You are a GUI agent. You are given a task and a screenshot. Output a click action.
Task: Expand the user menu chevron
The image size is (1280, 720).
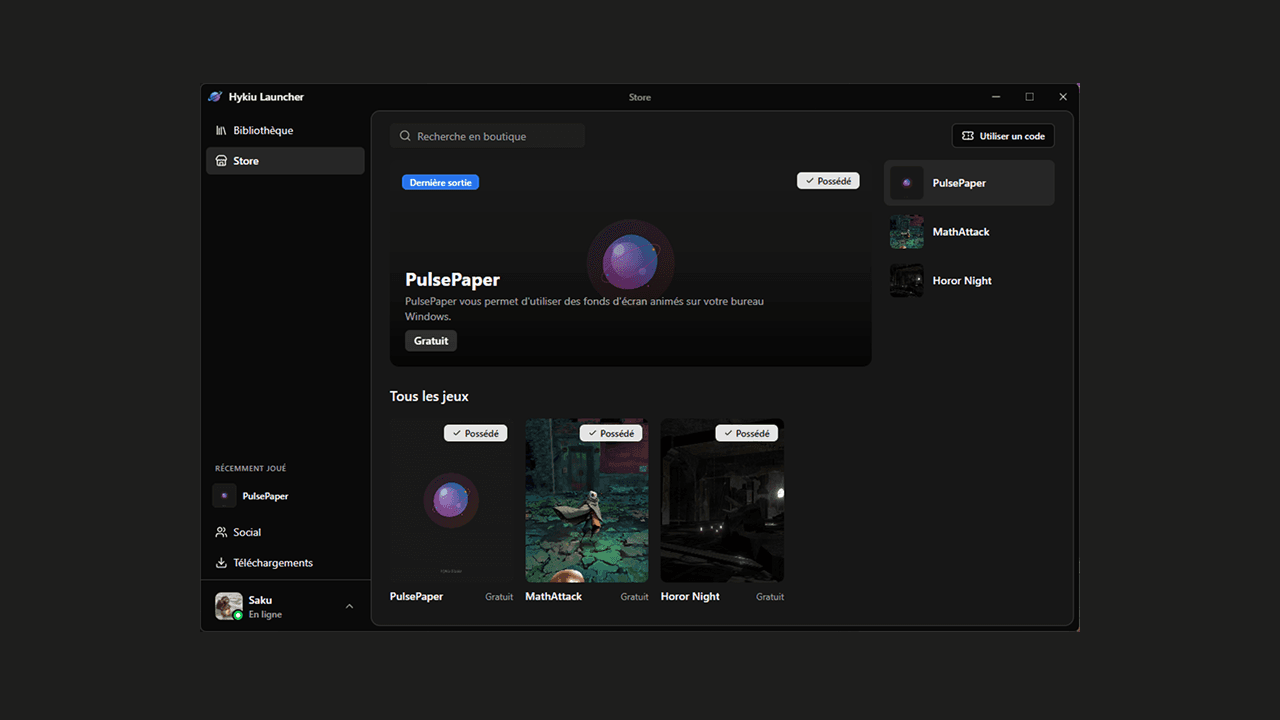pyautogui.click(x=349, y=606)
